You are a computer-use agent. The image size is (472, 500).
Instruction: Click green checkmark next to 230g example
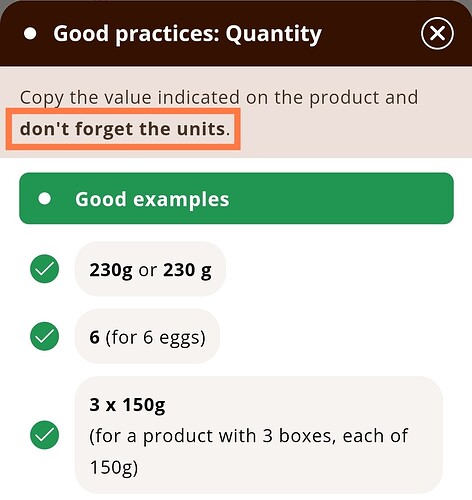pos(45,269)
